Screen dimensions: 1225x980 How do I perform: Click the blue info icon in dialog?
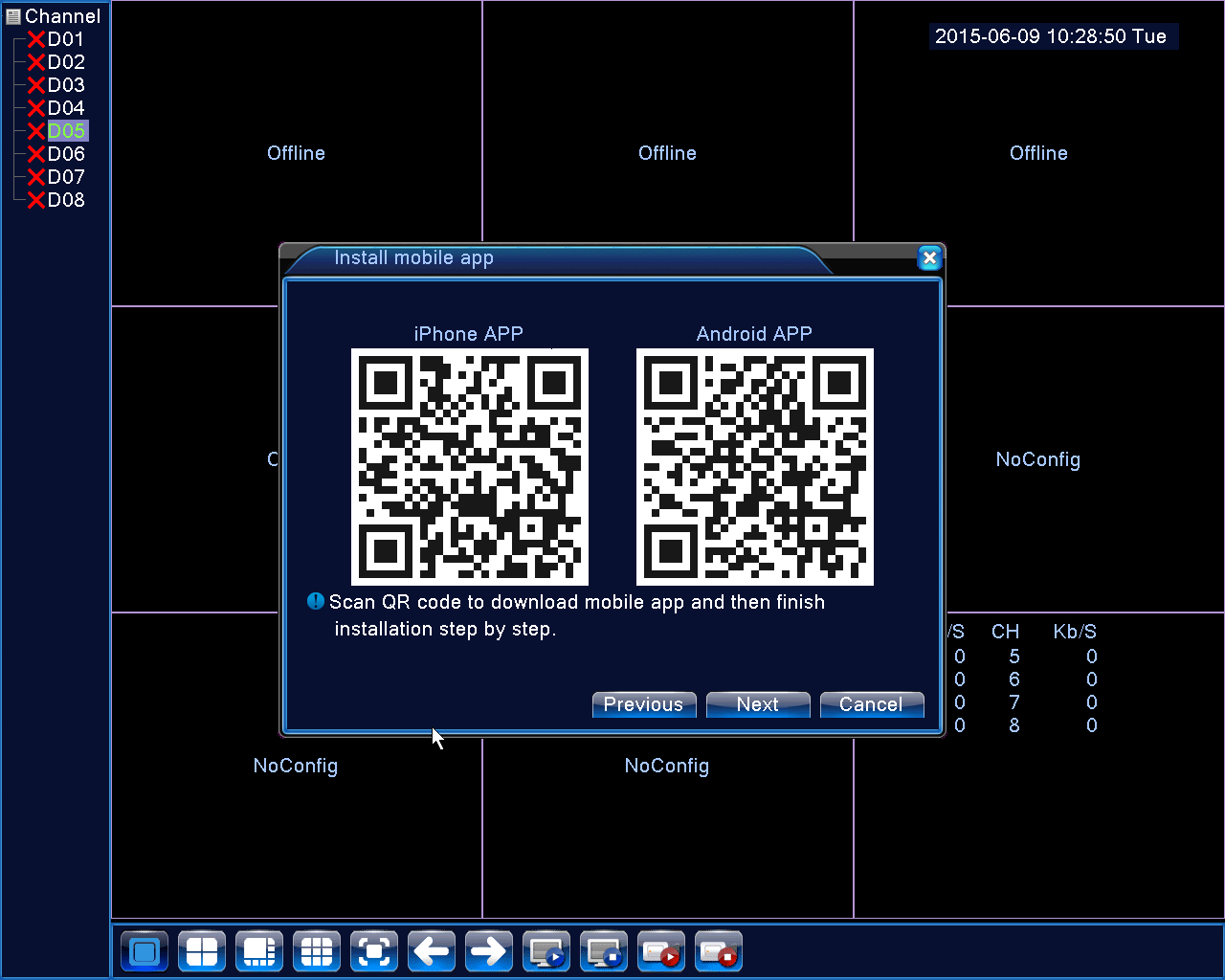point(316,601)
